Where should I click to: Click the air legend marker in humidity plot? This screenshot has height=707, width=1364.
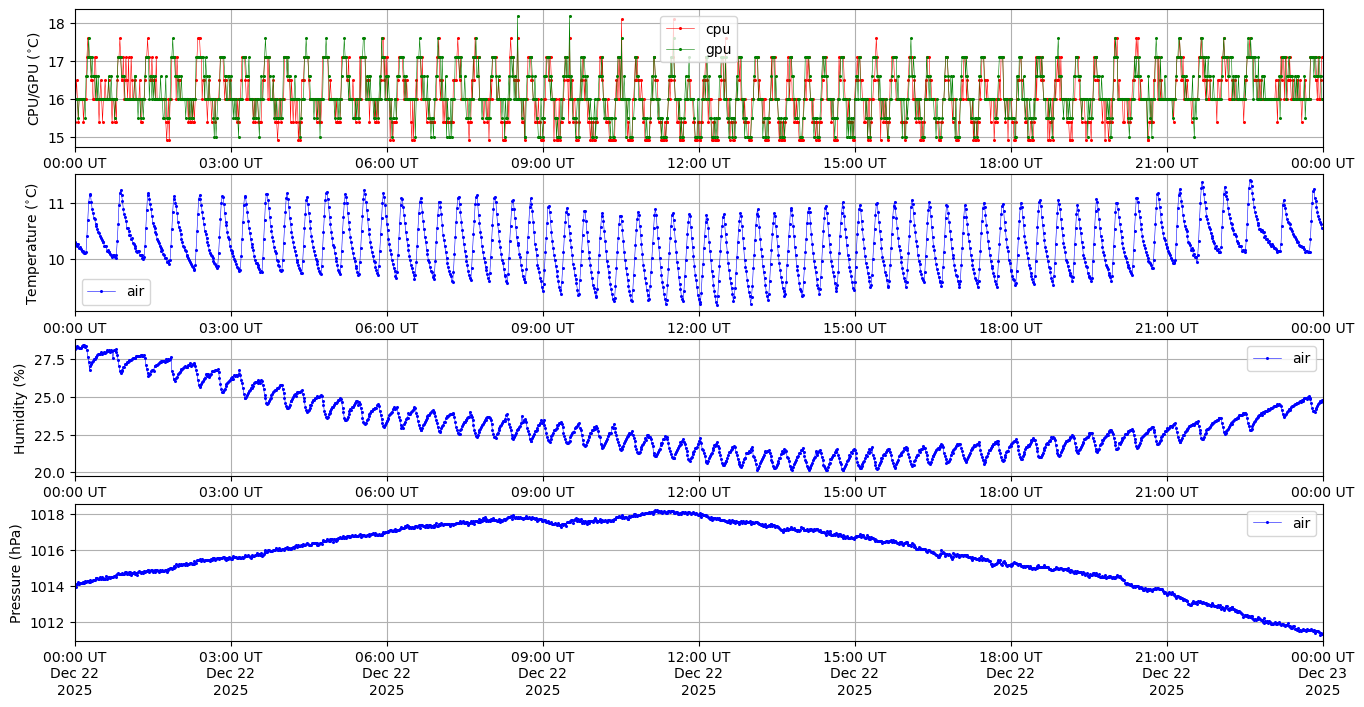click(x=1267, y=358)
